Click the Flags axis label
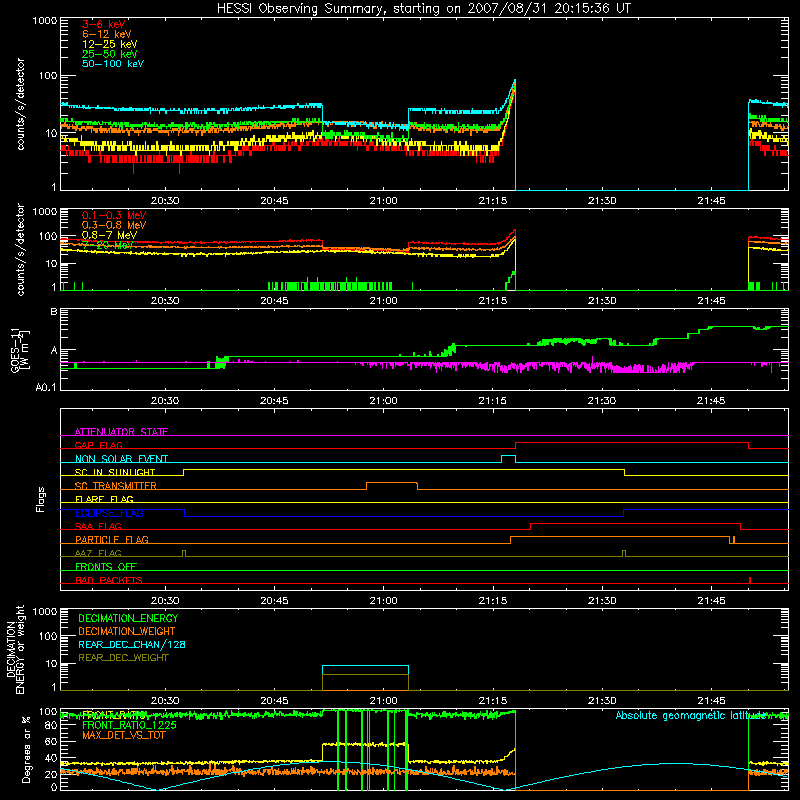 [40, 499]
